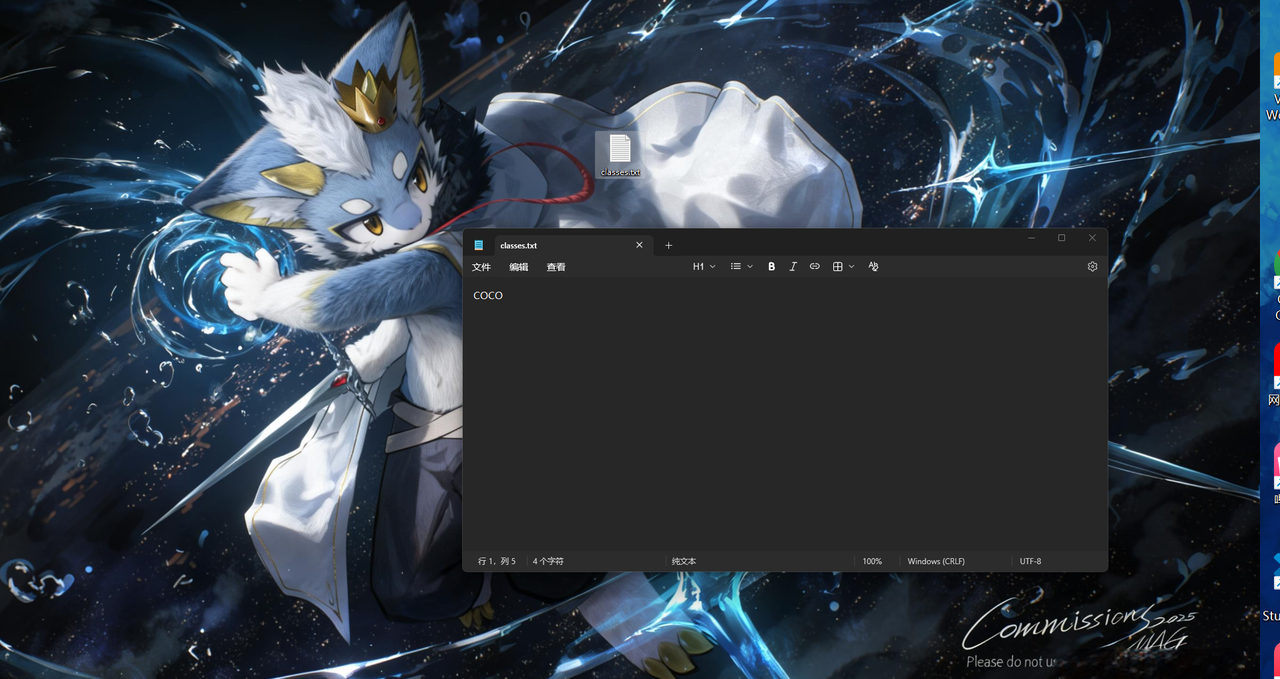Screen dimensions: 1280x679
Task: Open the 查看 menu
Action: click(556, 268)
